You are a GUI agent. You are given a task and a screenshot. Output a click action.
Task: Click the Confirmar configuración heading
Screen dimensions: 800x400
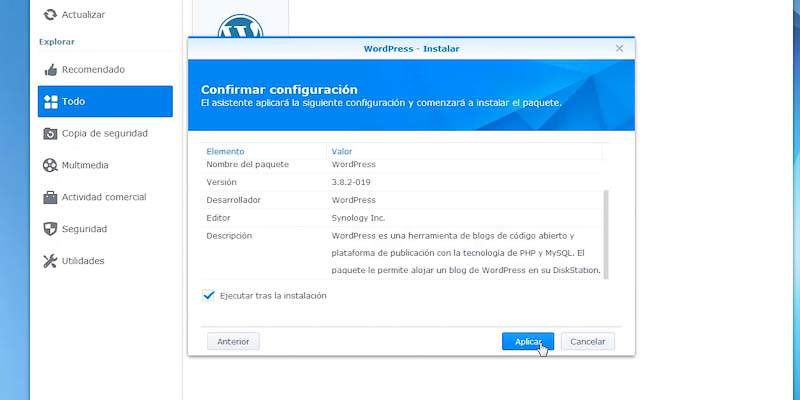point(279,89)
